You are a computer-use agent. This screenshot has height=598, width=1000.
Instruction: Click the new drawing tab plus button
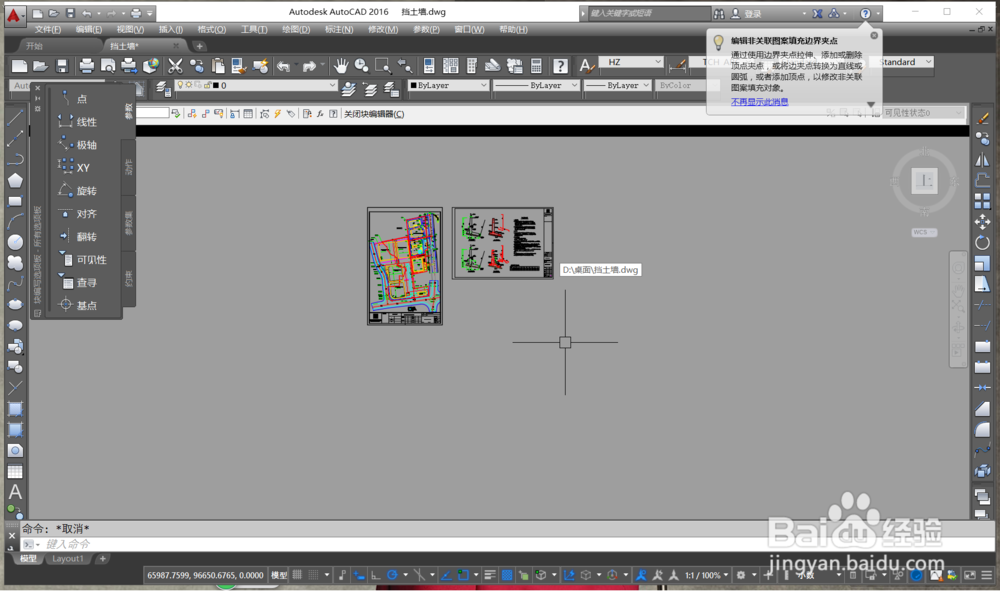click(x=199, y=46)
